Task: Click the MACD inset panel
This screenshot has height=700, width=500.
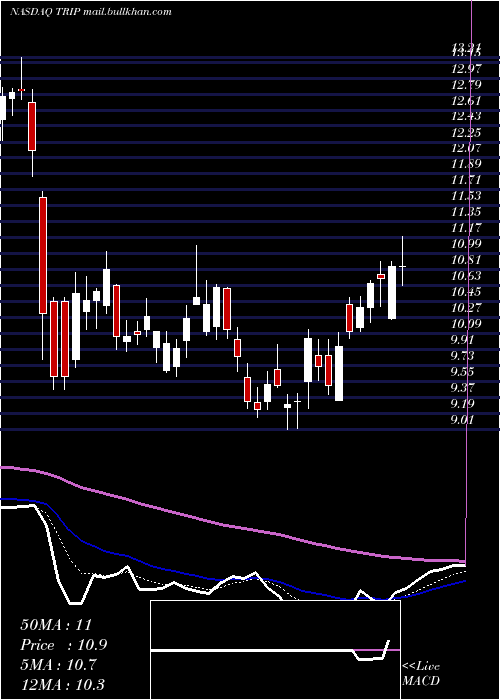Action: [x=275, y=650]
